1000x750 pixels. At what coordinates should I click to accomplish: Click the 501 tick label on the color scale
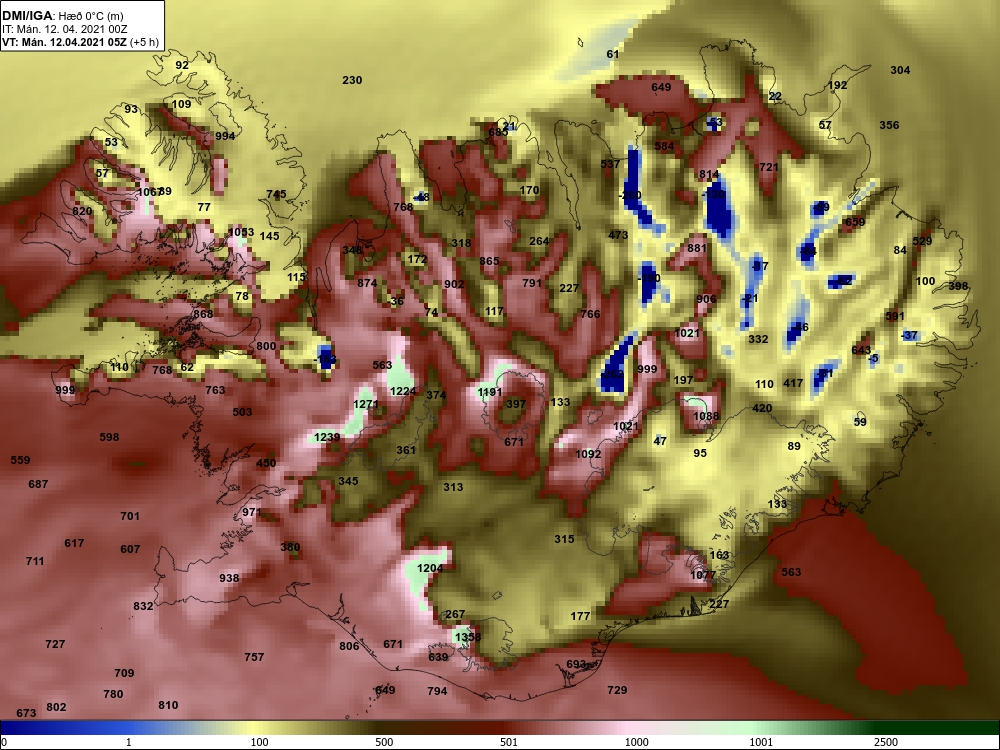point(508,742)
